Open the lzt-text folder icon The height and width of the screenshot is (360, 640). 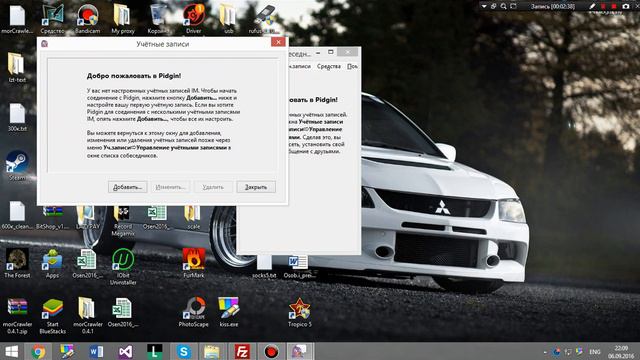[x=17, y=68]
